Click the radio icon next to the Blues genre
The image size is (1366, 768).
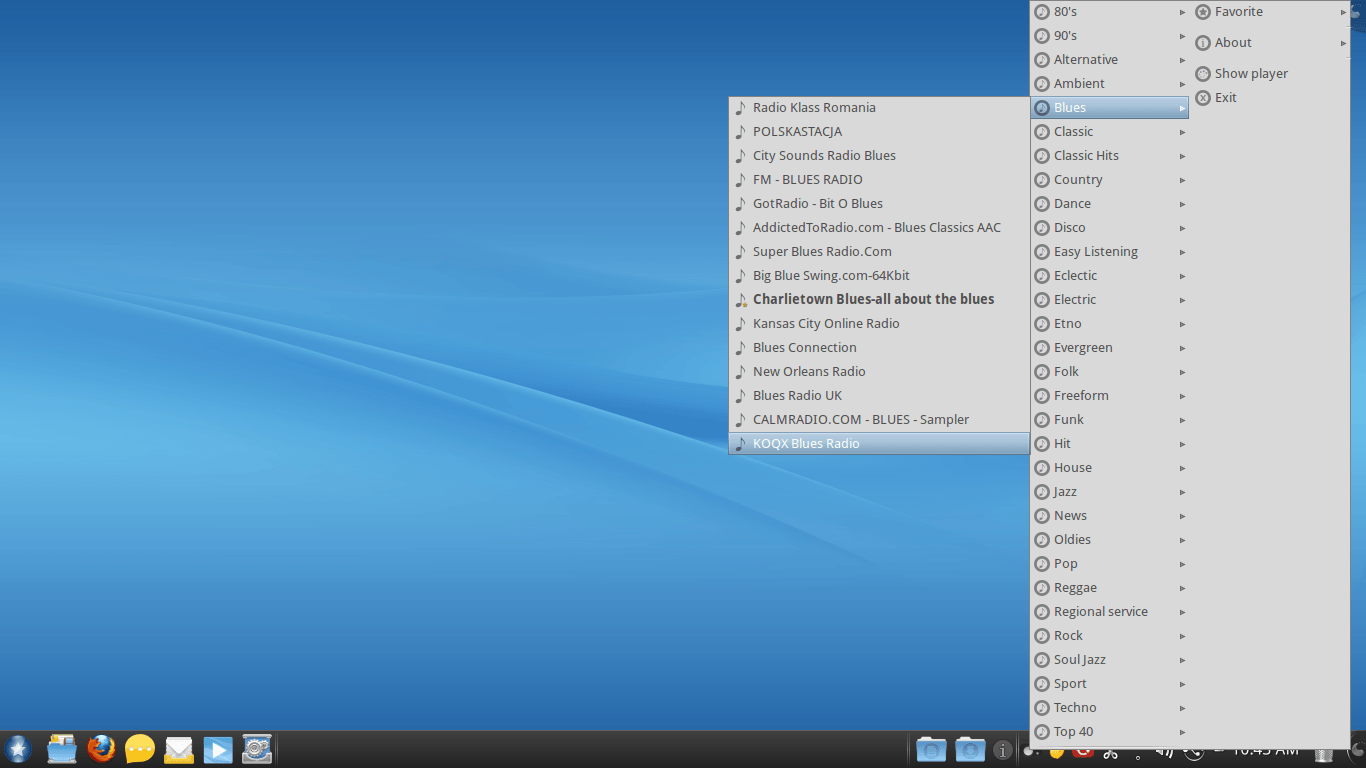(x=1042, y=107)
